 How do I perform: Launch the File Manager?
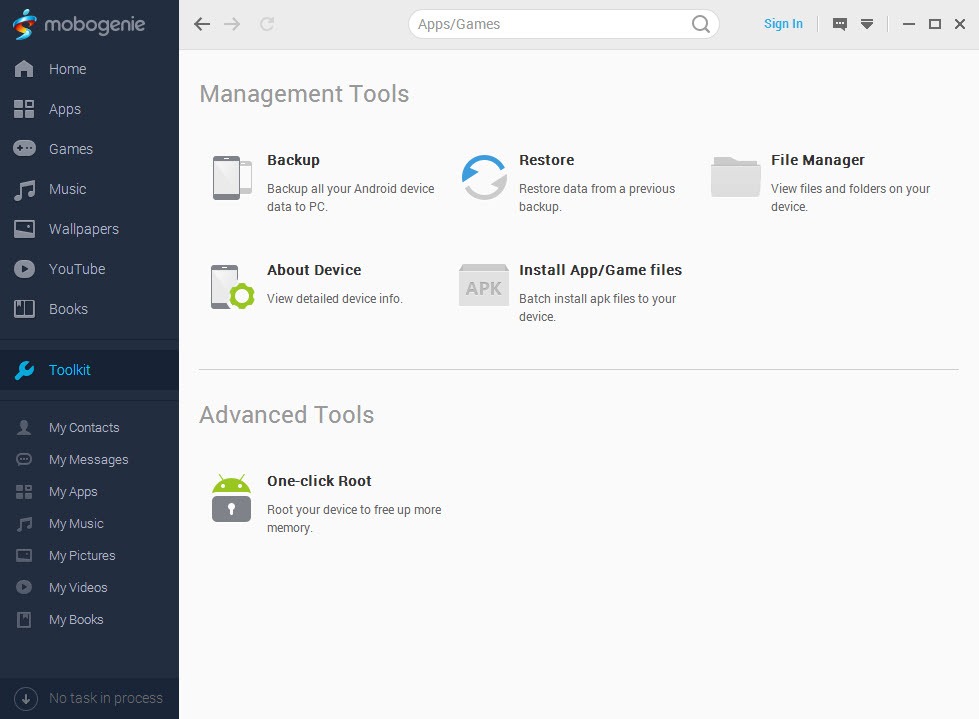(x=817, y=160)
